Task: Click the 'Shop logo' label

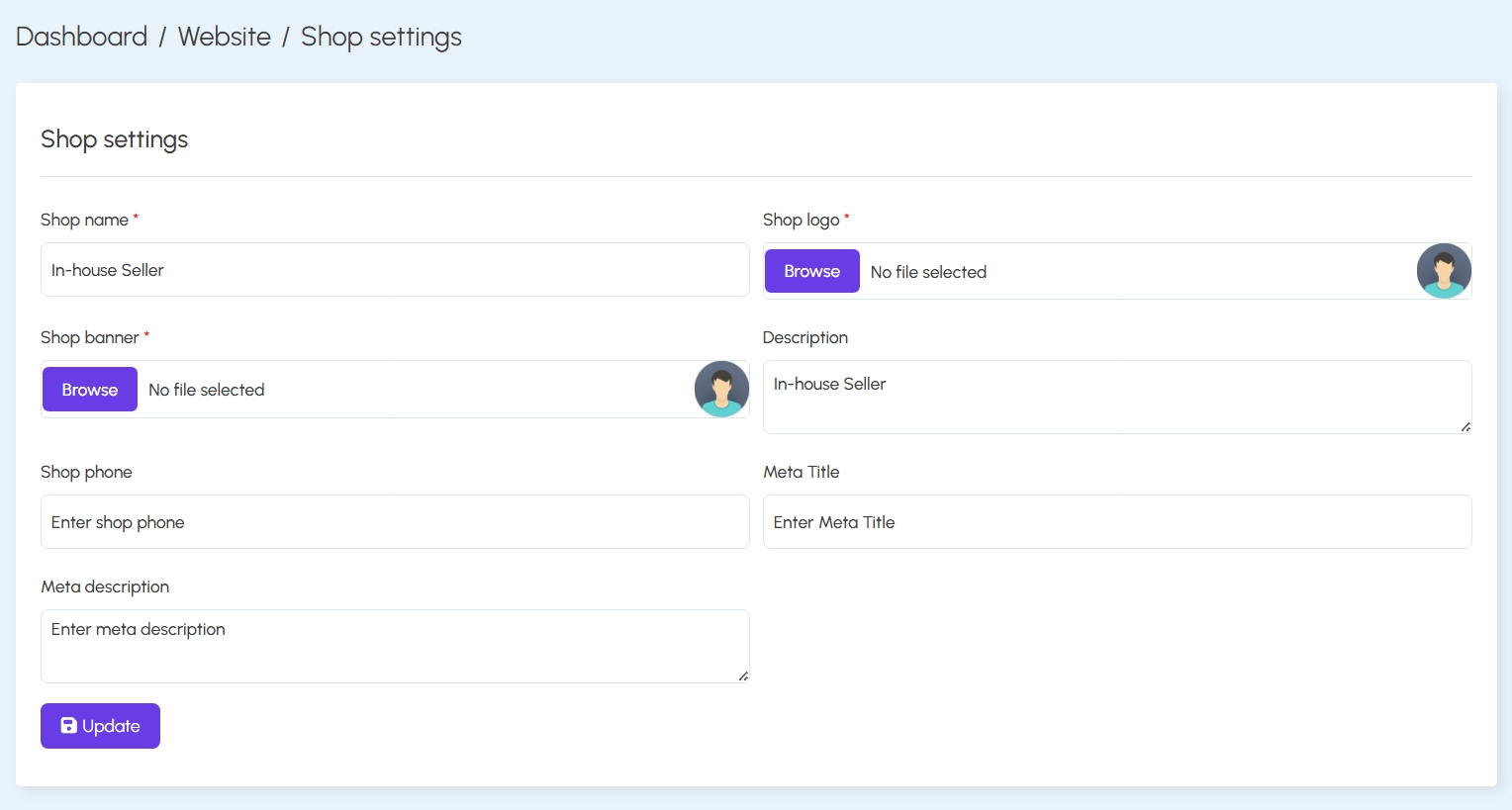Action: pos(801,220)
